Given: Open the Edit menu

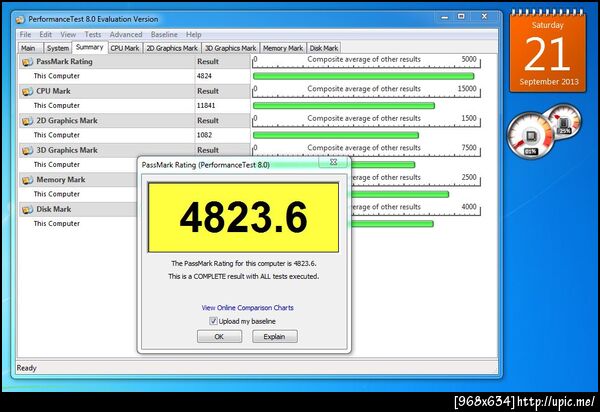Looking at the screenshot, I should pyautogui.click(x=46, y=34).
